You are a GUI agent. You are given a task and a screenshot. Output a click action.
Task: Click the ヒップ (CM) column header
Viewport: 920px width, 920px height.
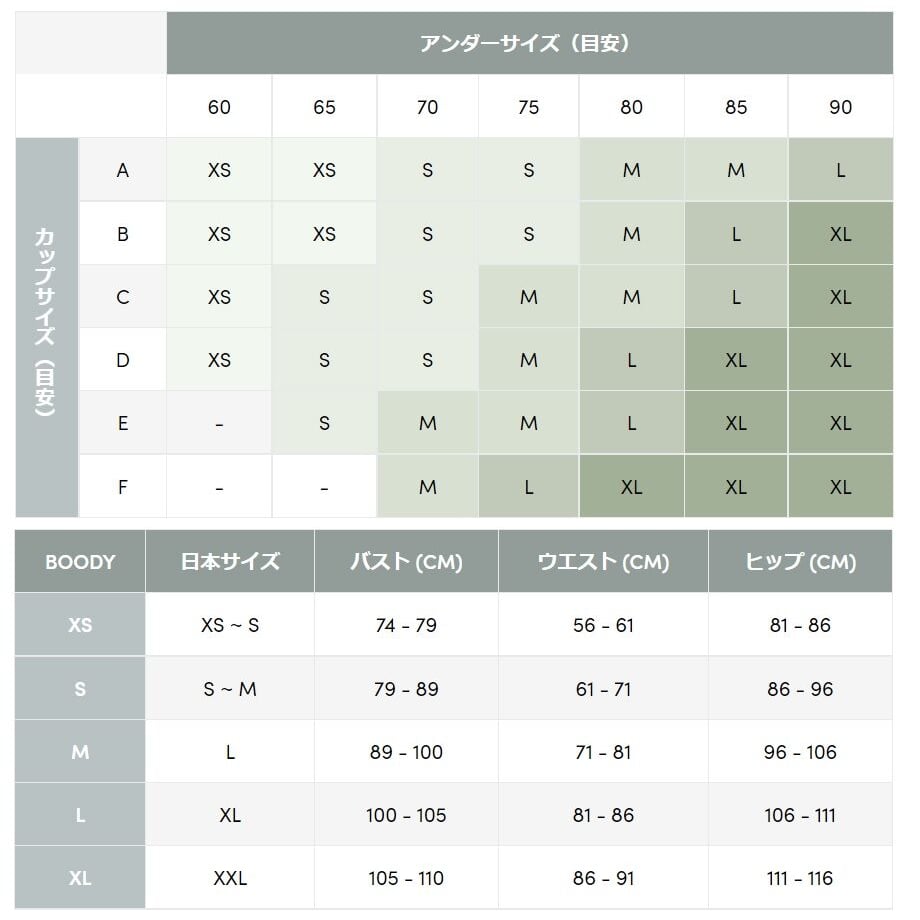point(800,562)
